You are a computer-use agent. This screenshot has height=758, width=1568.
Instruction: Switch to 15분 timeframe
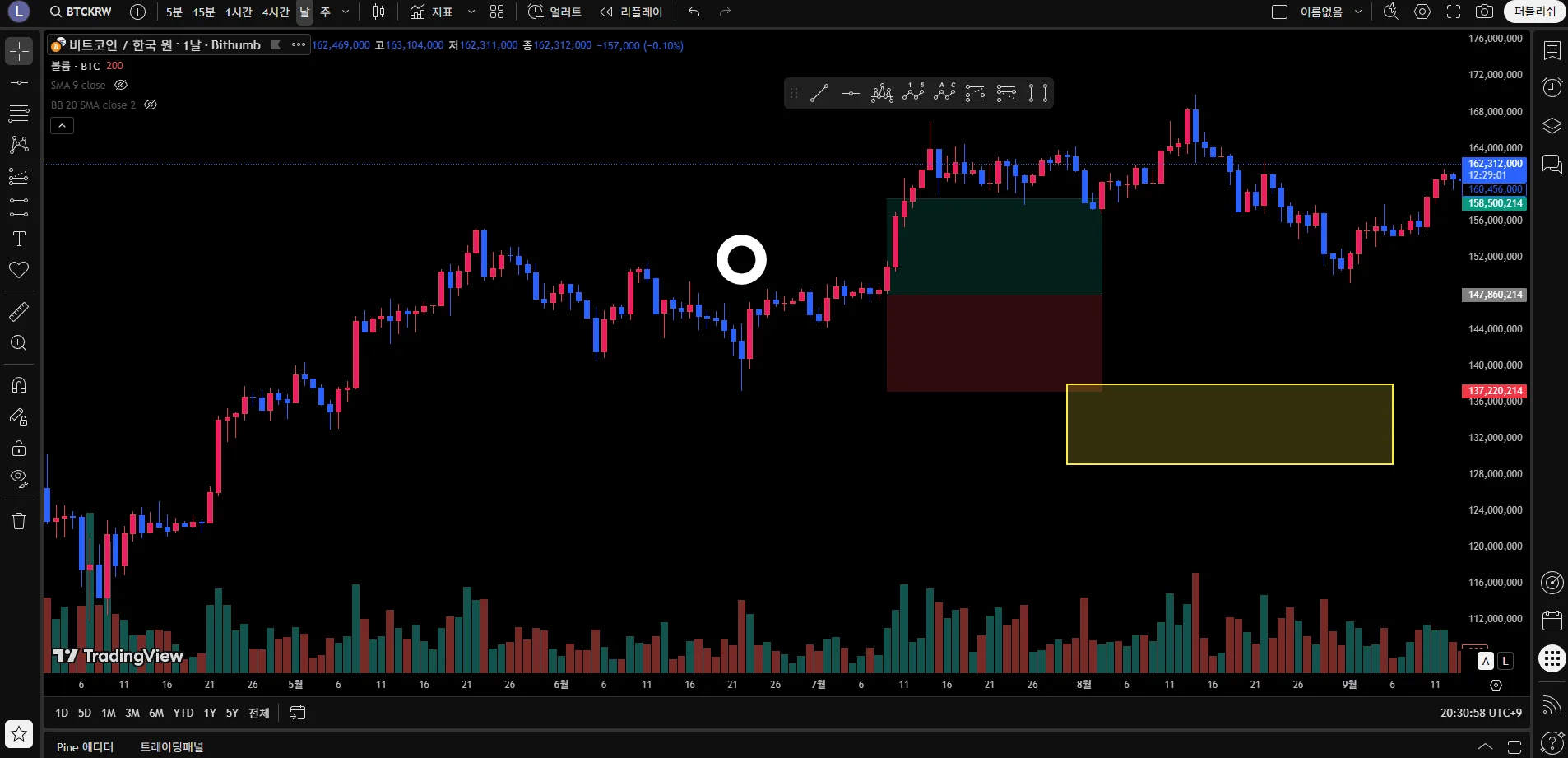point(204,12)
